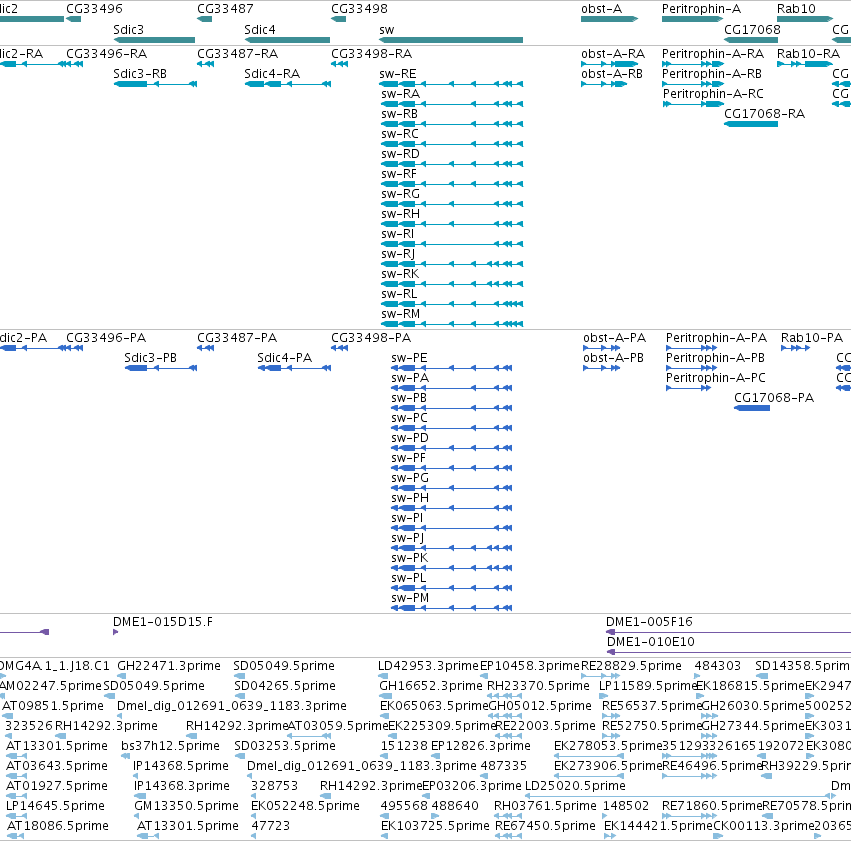Click the EP12826.3prime EST label
The height and width of the screenshot is (841, 851).
(481, 746)
